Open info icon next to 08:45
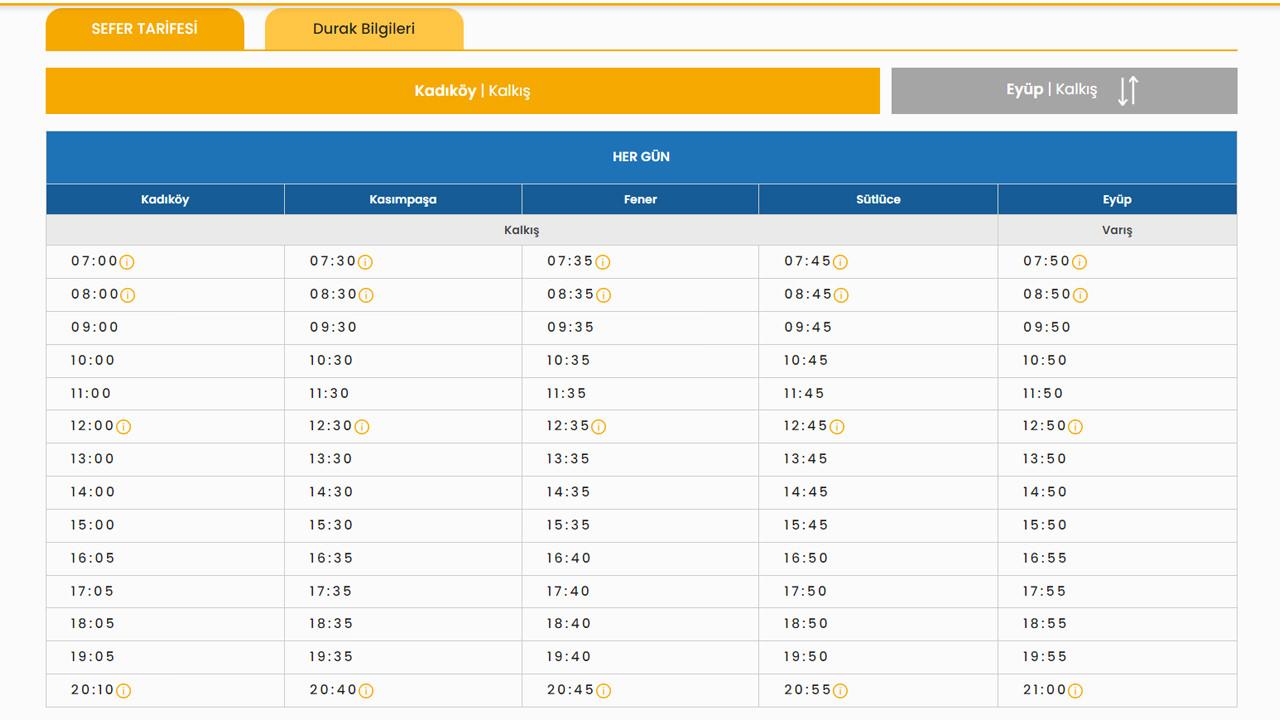1280x720 pixels. point(841,295)
